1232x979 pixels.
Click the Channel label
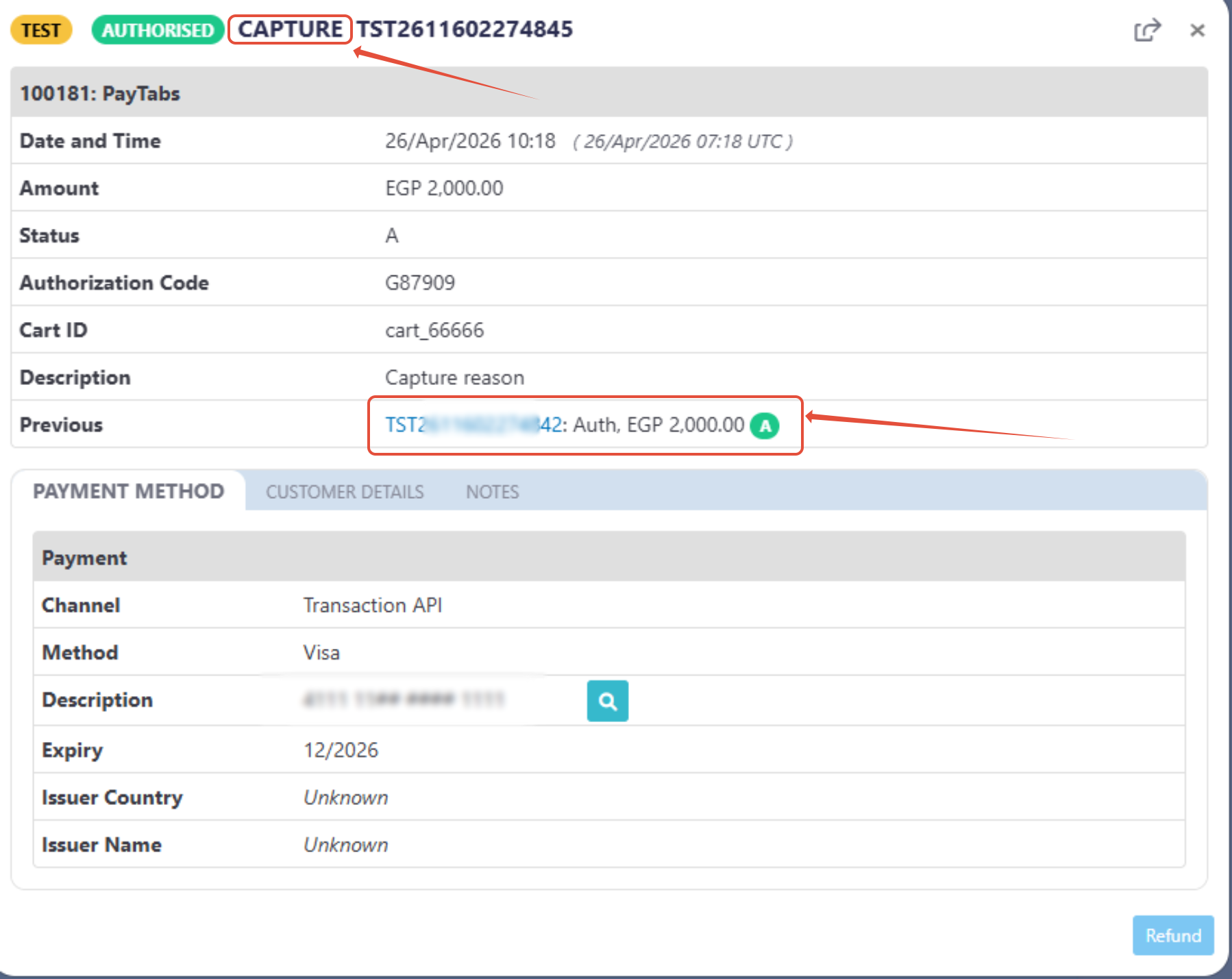pos(81,605)
